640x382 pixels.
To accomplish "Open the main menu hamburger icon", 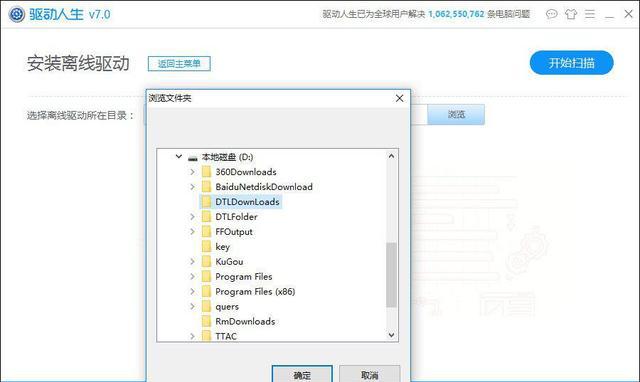I will [x=590, y=14].
